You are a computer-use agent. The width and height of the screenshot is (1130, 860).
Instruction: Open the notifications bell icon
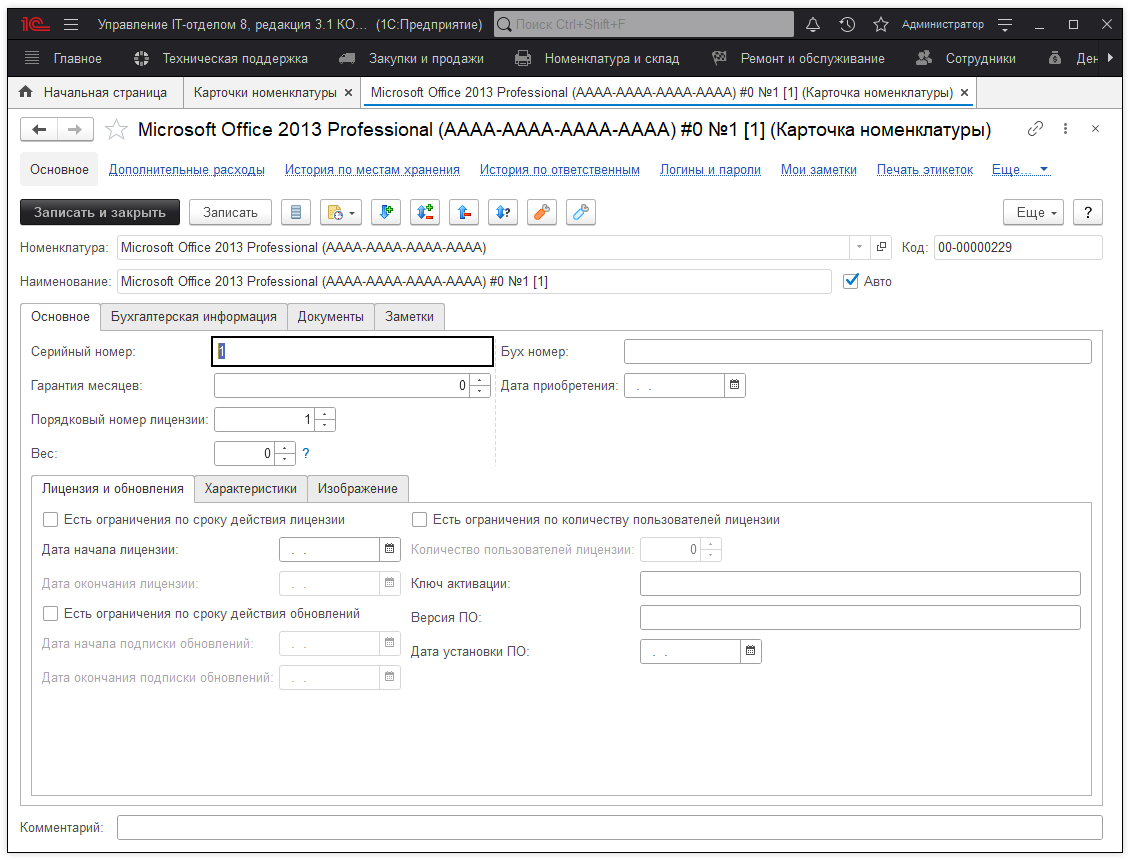(x=813, y=24)
